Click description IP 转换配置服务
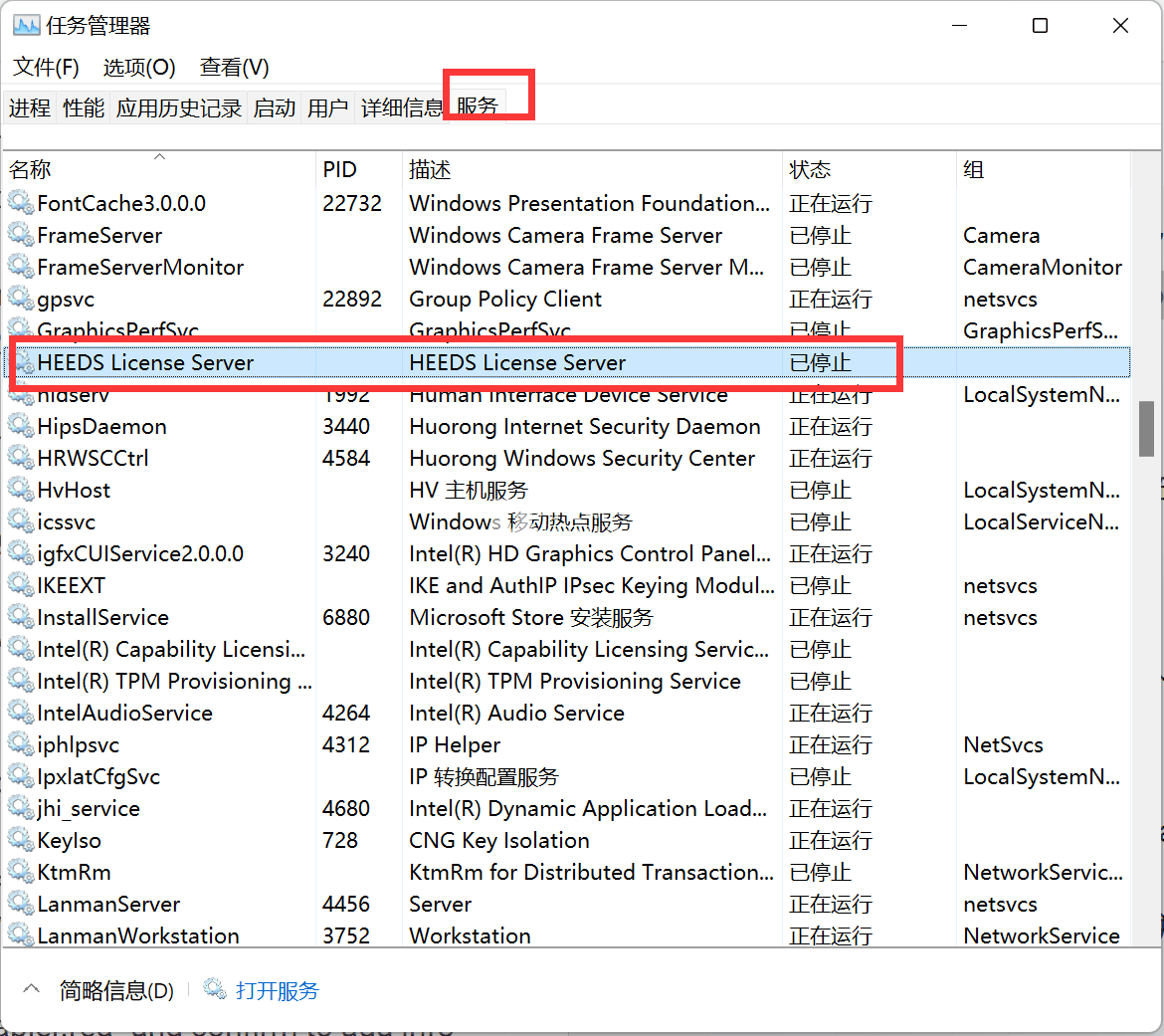The width and height of the screenshot is (1164, 1036). click(485, 777)
